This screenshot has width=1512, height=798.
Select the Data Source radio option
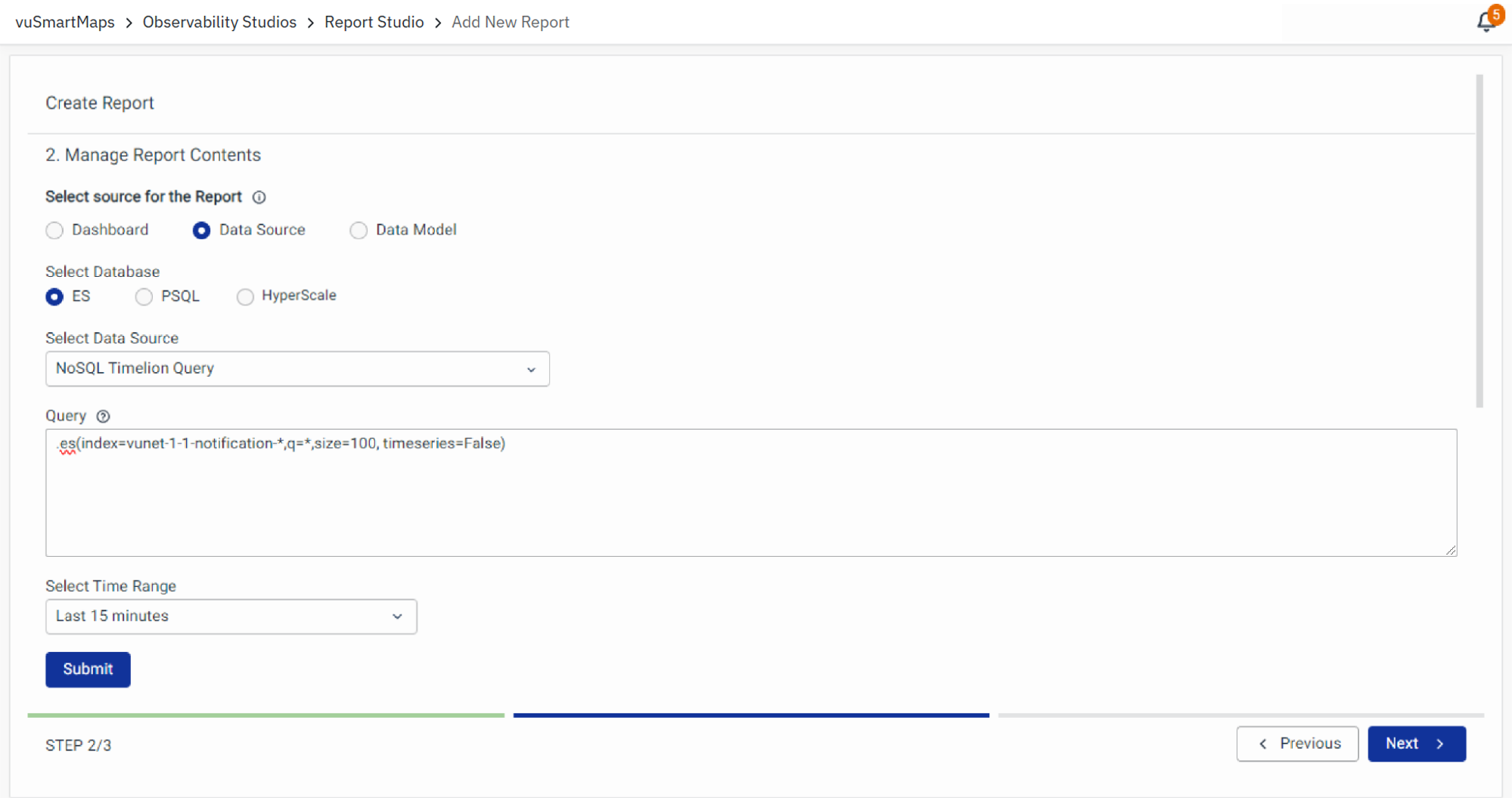click(x=201, y=230)
